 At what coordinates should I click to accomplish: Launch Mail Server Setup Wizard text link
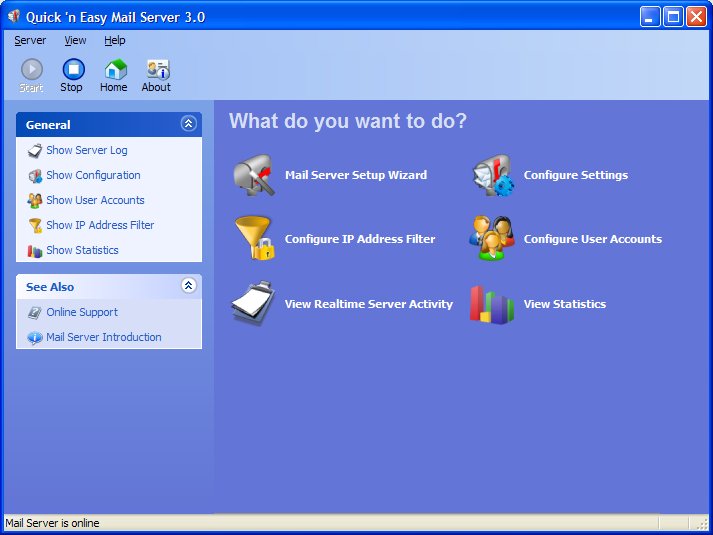(x=356, y=175)
